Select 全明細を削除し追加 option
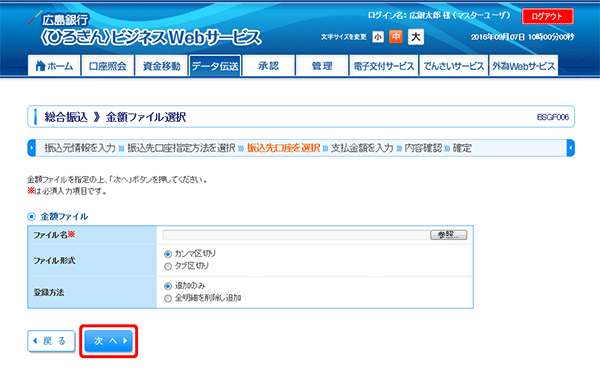The height and width of the screenshot is (382, 600). [168, 299]
